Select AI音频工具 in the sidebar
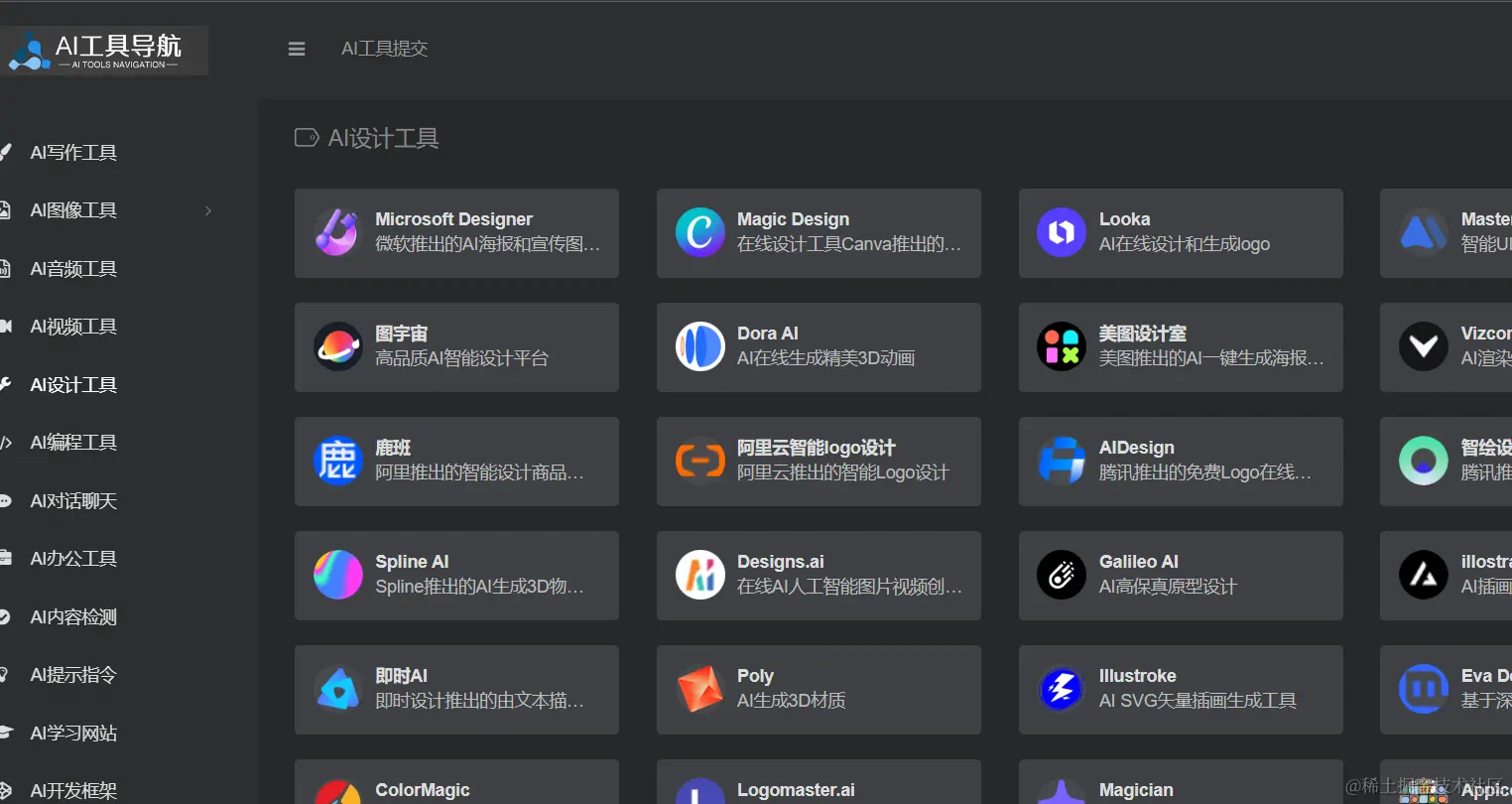This screenshot has width=1512, height=804. tap(73, 268)
